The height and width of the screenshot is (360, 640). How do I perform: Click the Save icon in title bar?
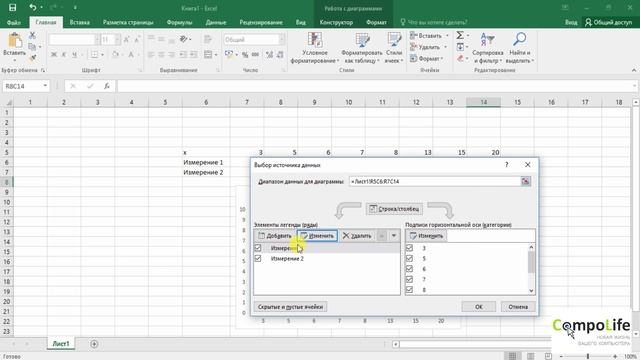tap(13, 7)
